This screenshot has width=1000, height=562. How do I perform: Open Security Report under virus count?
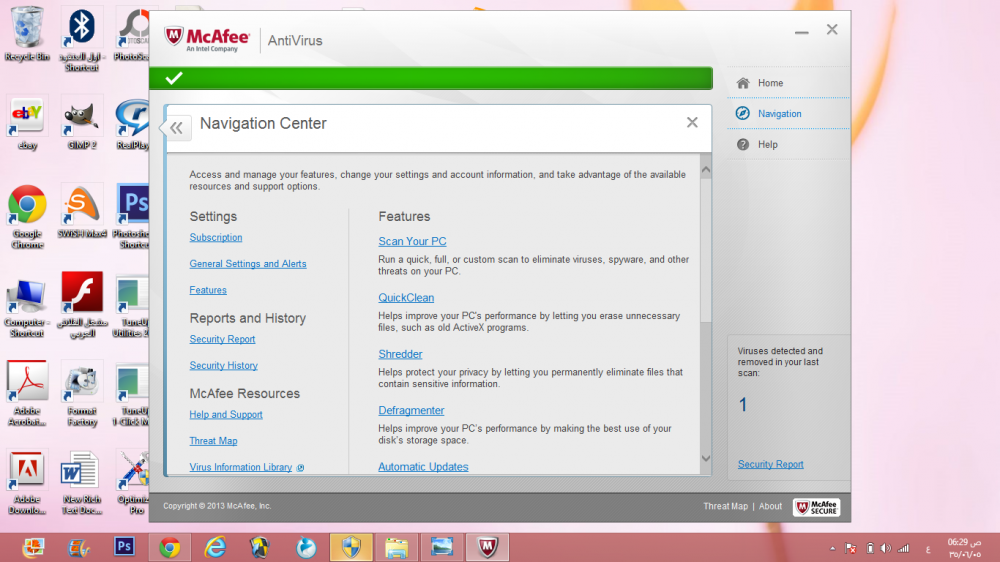point(770,465)
